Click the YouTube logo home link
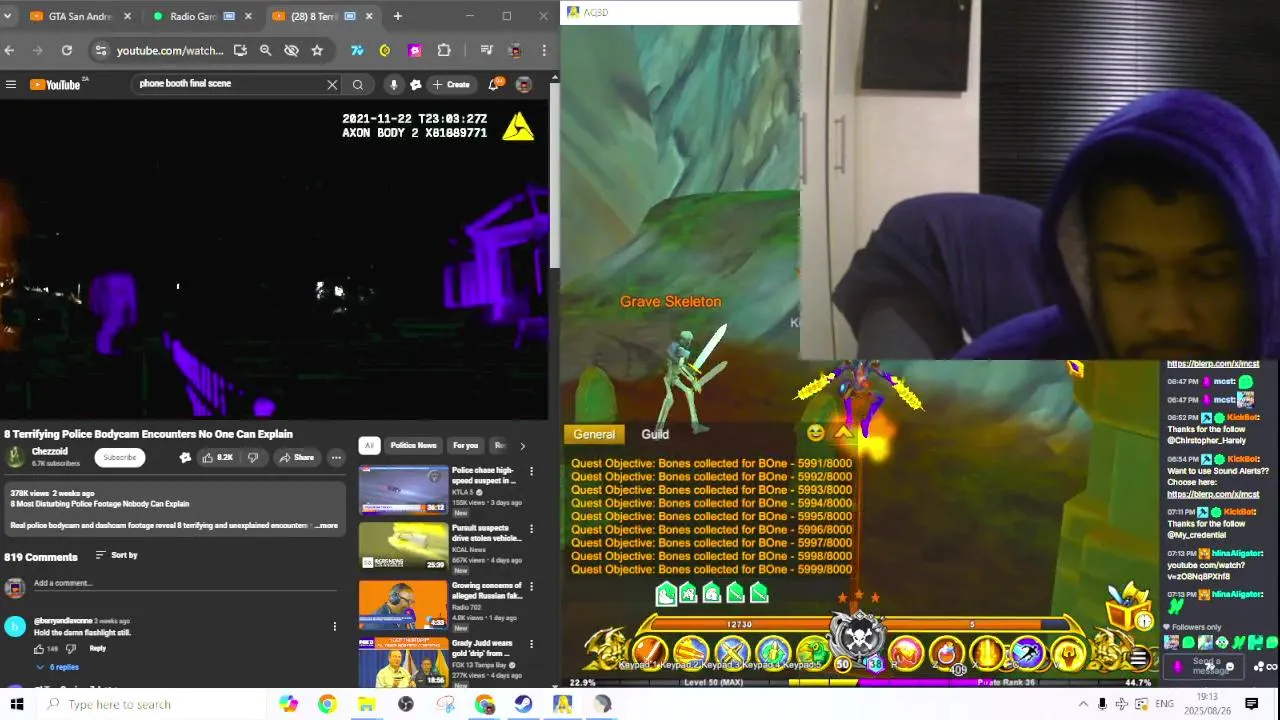The width and height of the screenshot is (1280, 720). coord(56,85)
